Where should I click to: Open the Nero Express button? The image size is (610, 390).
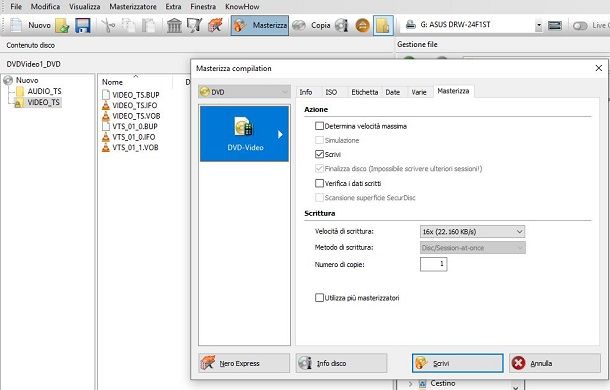tap(244, 363)
